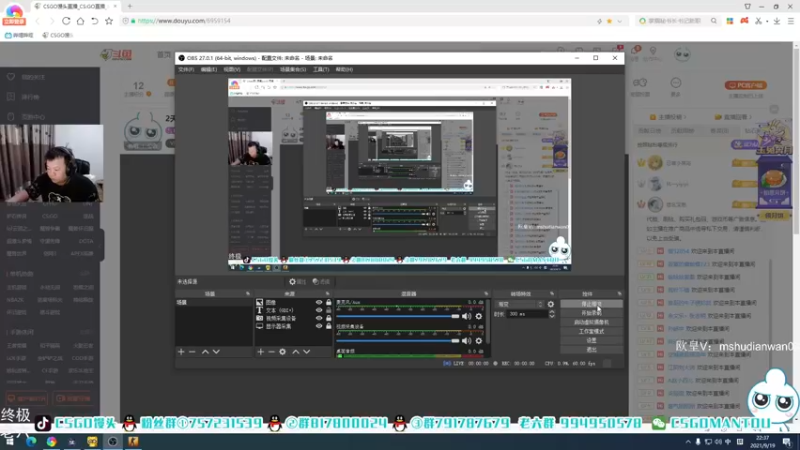Open OBS icon in Windows taskbar

(113, 441)
